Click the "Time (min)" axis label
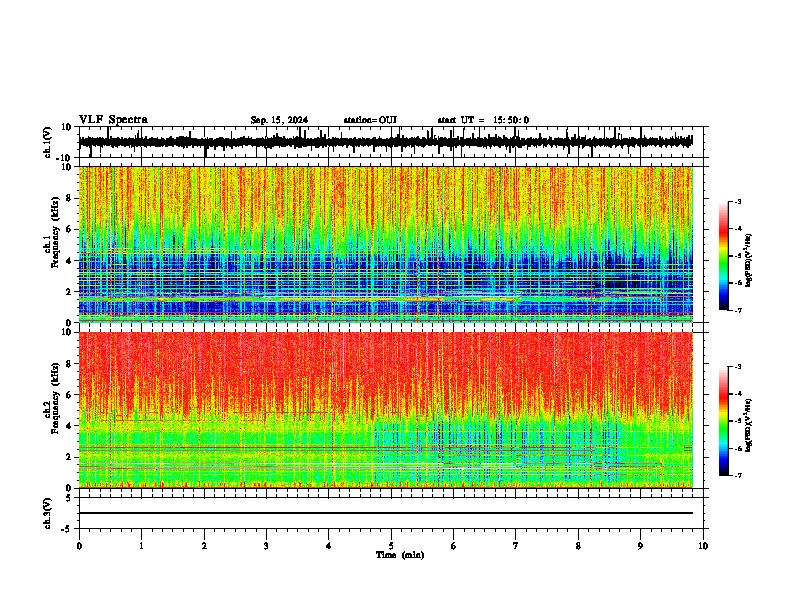This screenshot has height=612, width=792. [400, 555]
